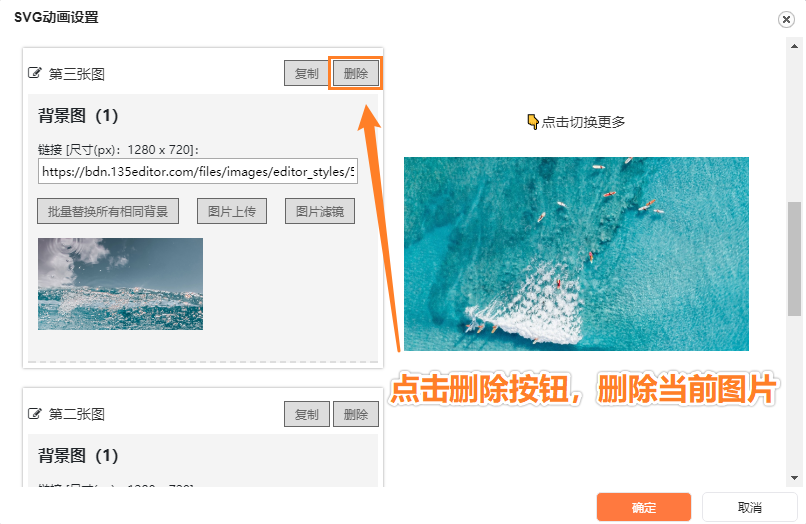Screen dimensions: 806x524
Task: Click 批量替换所有相同背景 button
Action: 108,211
